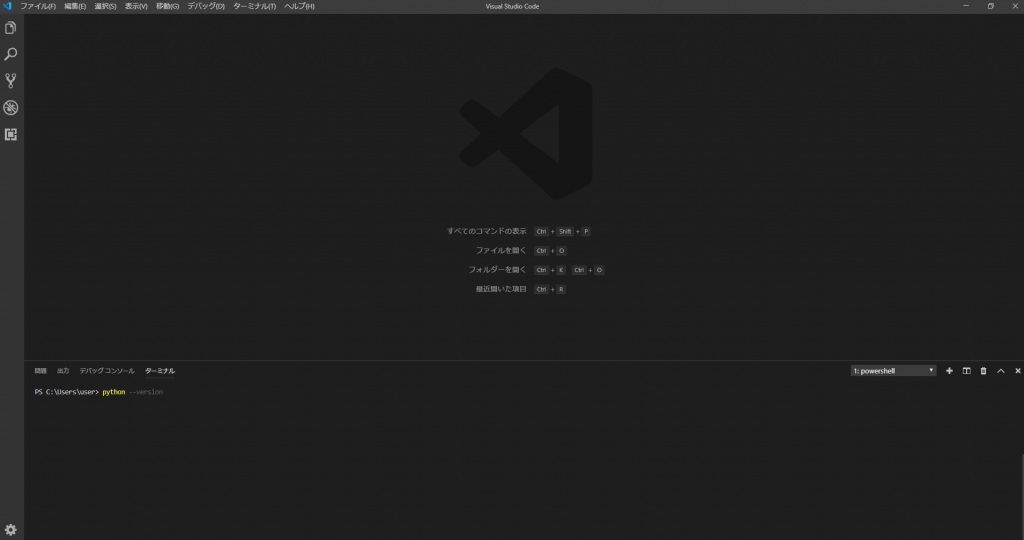The image size is (1024, 540).
Task: Minimize the VS Code window
Action: 966,6
